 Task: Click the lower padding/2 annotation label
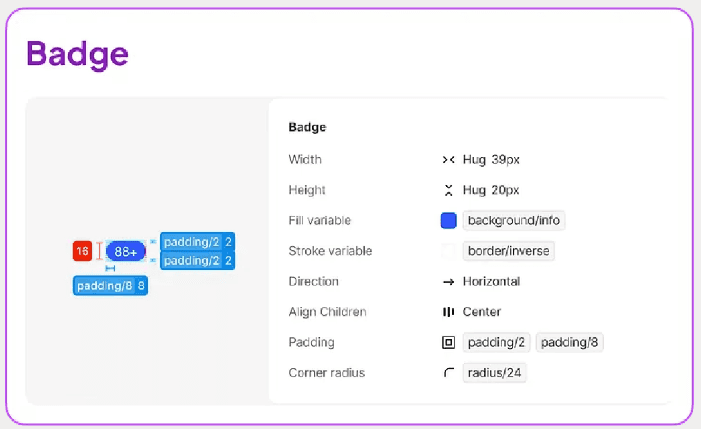198,261
